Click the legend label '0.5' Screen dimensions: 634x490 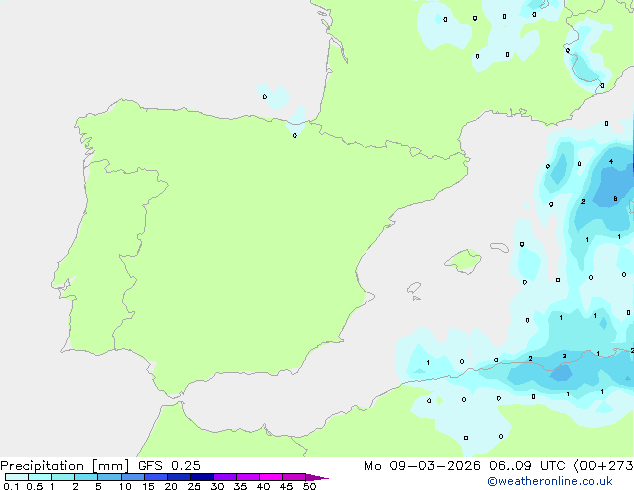pyautogui.click(x=34, y=486)
